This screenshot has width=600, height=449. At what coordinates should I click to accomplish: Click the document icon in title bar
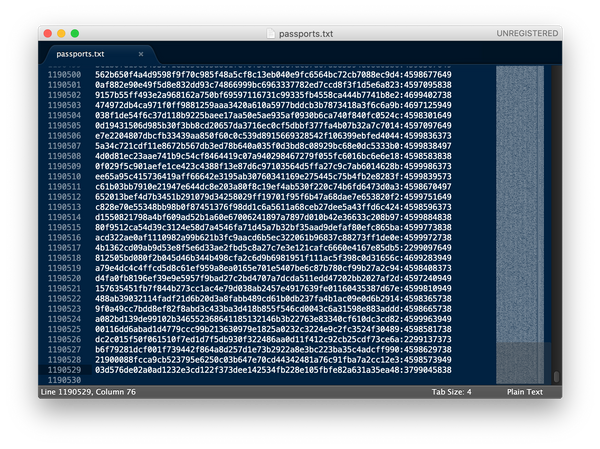tap(271, 34)
